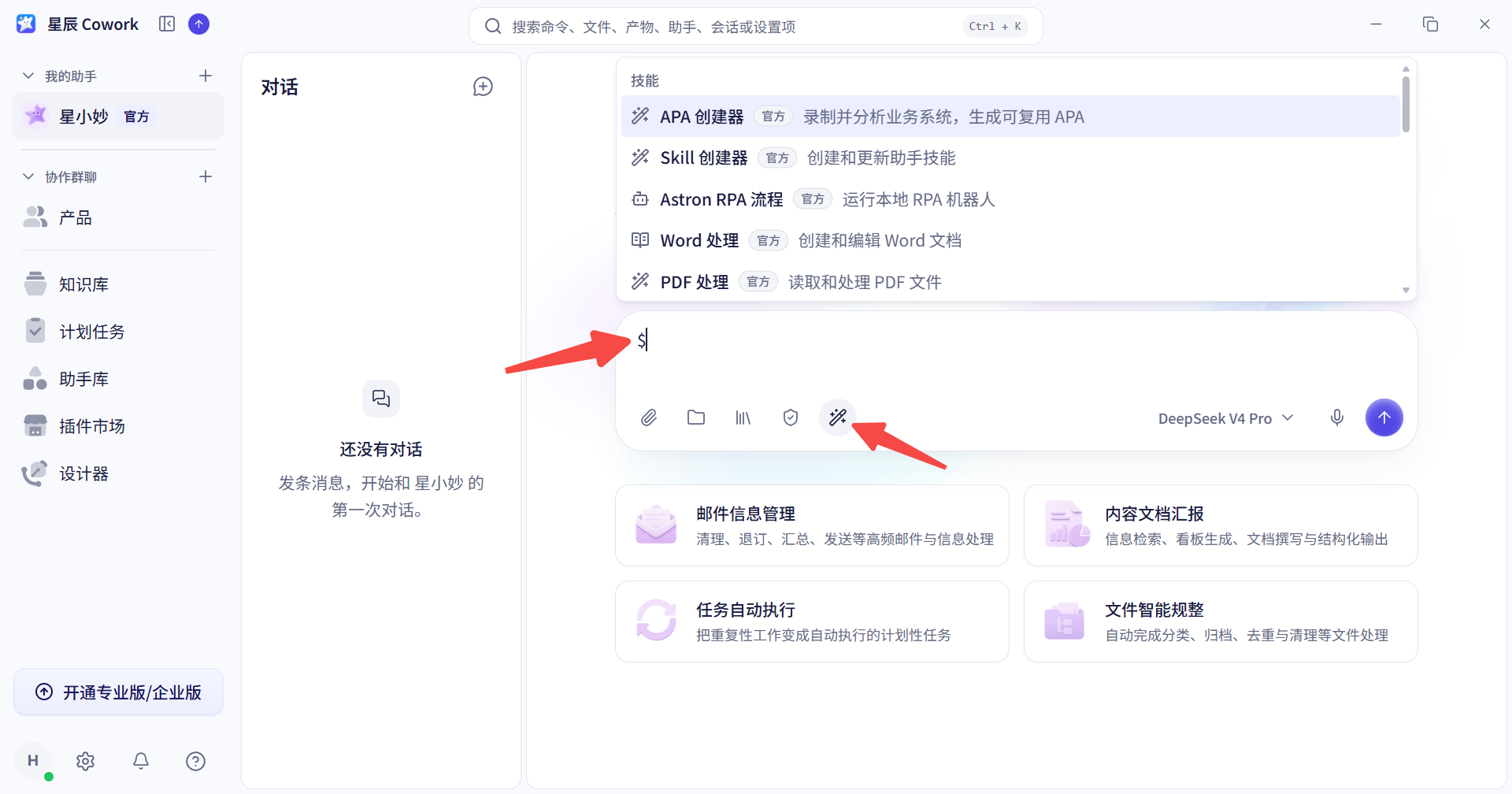Click the shield icon in input toolbar
This screenshot has height=794, width=1512.
pyautogui.click(x=791, y=417)
